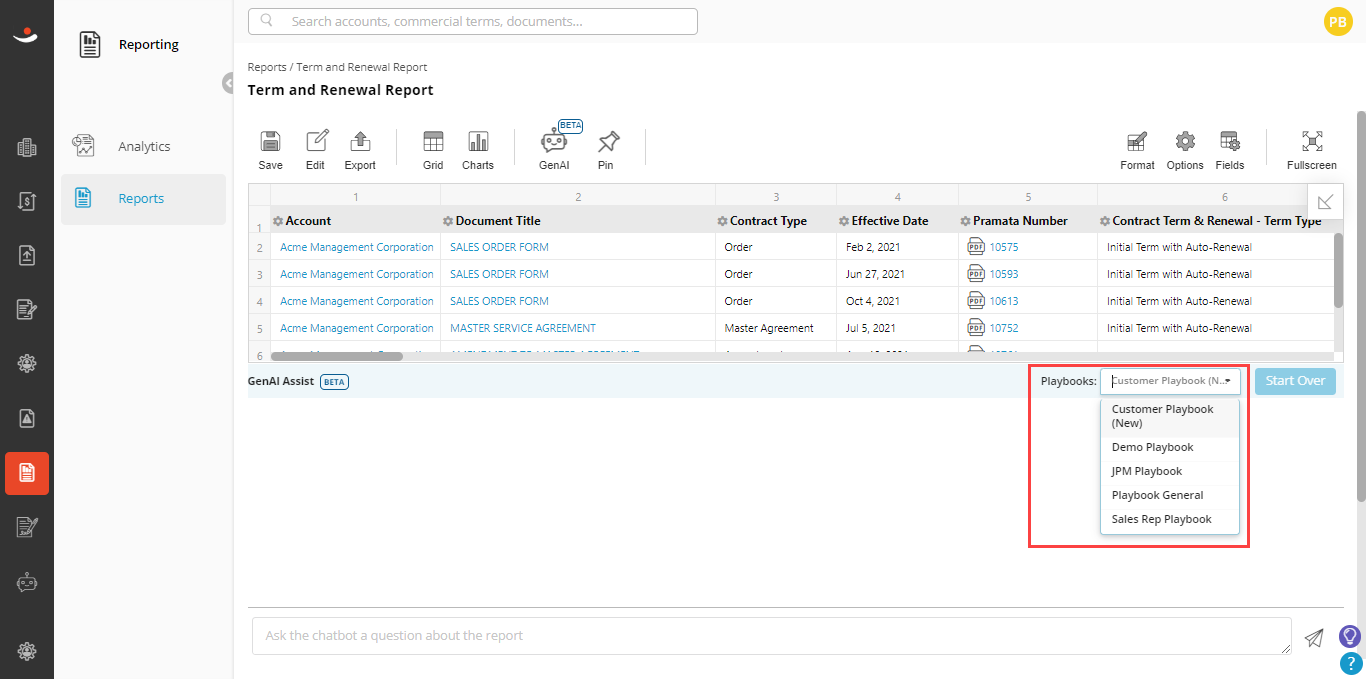Go to Reports section
The width and height of the screenshot is (1366, 679).
pyautogui.click(x=143, y=199)
